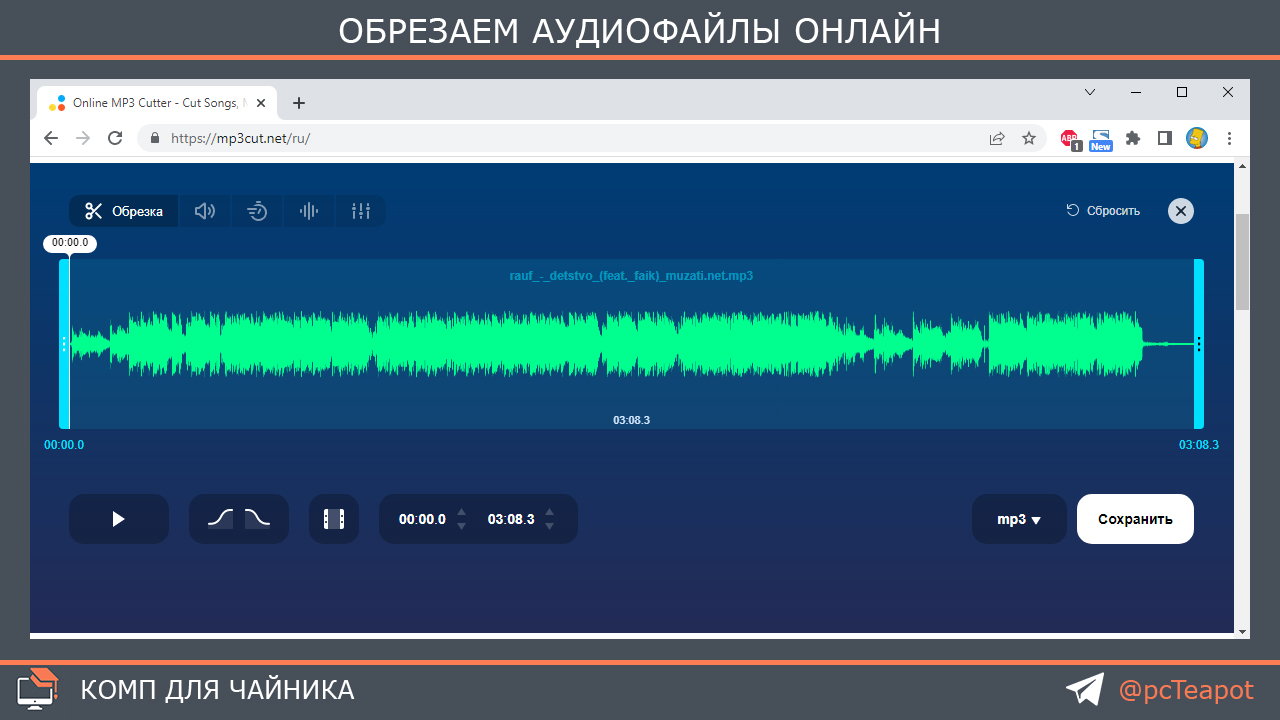Open Chrome three-dot menu

coord(1230,138)
